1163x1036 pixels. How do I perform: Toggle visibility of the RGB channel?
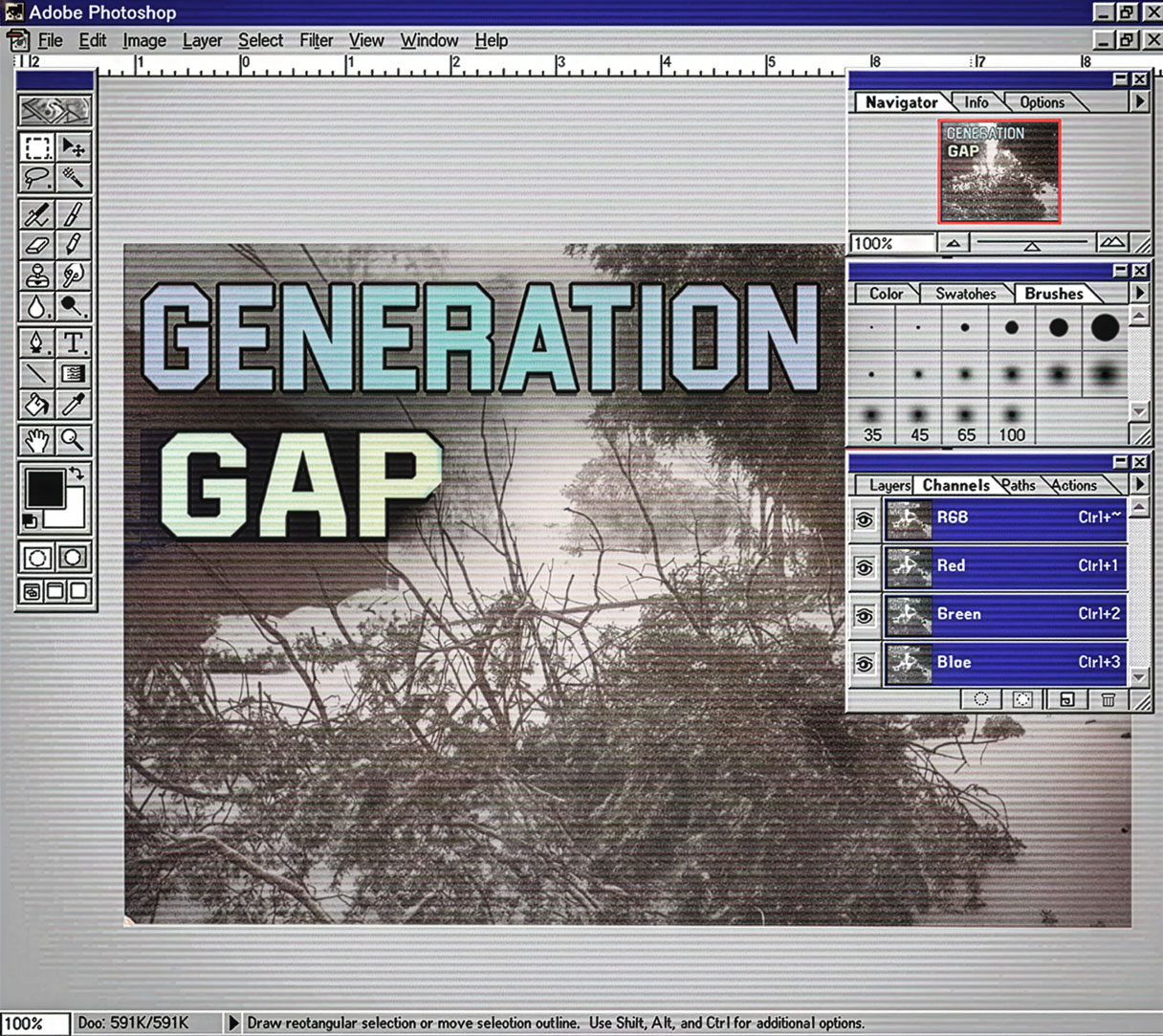tap(865, 518)
